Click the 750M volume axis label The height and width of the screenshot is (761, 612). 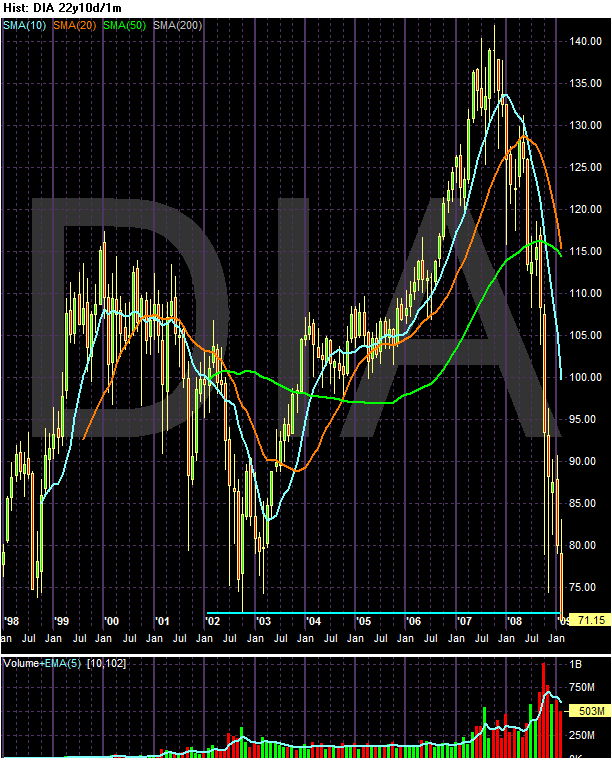click(x=582, y=688)
